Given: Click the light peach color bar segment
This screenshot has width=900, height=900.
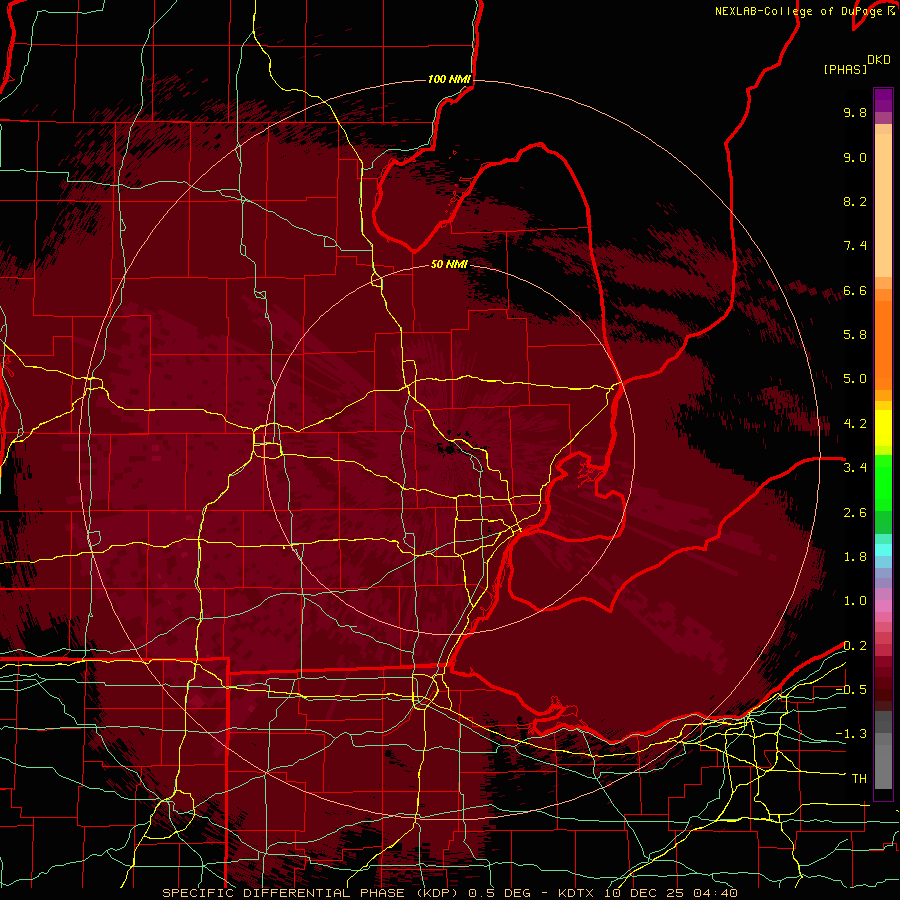Looking at the screenshot, I should (883, 207).
